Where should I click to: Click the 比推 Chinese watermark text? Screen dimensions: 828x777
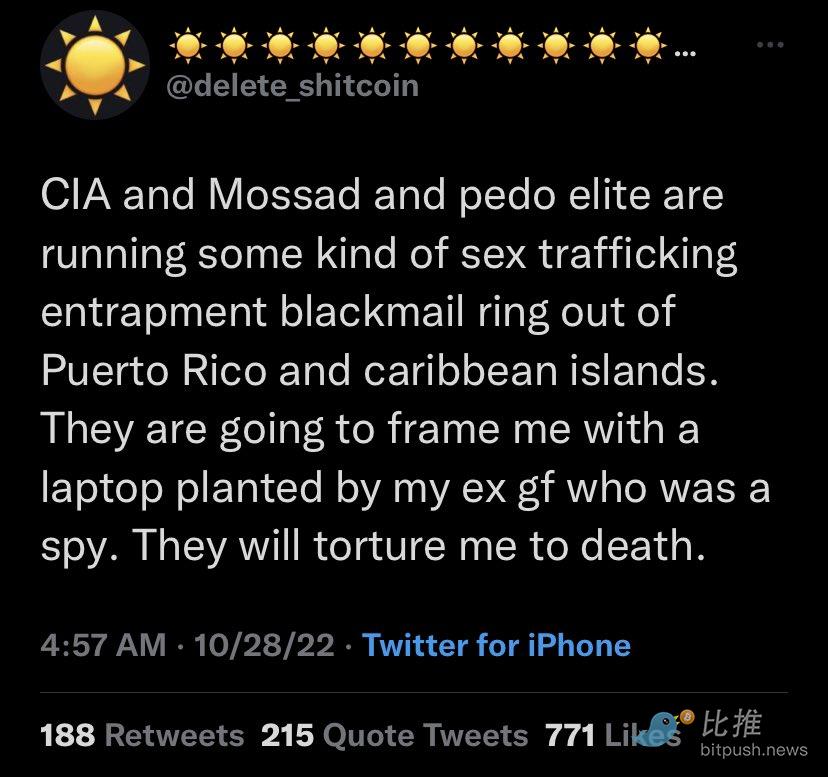[x=734, y=723]
